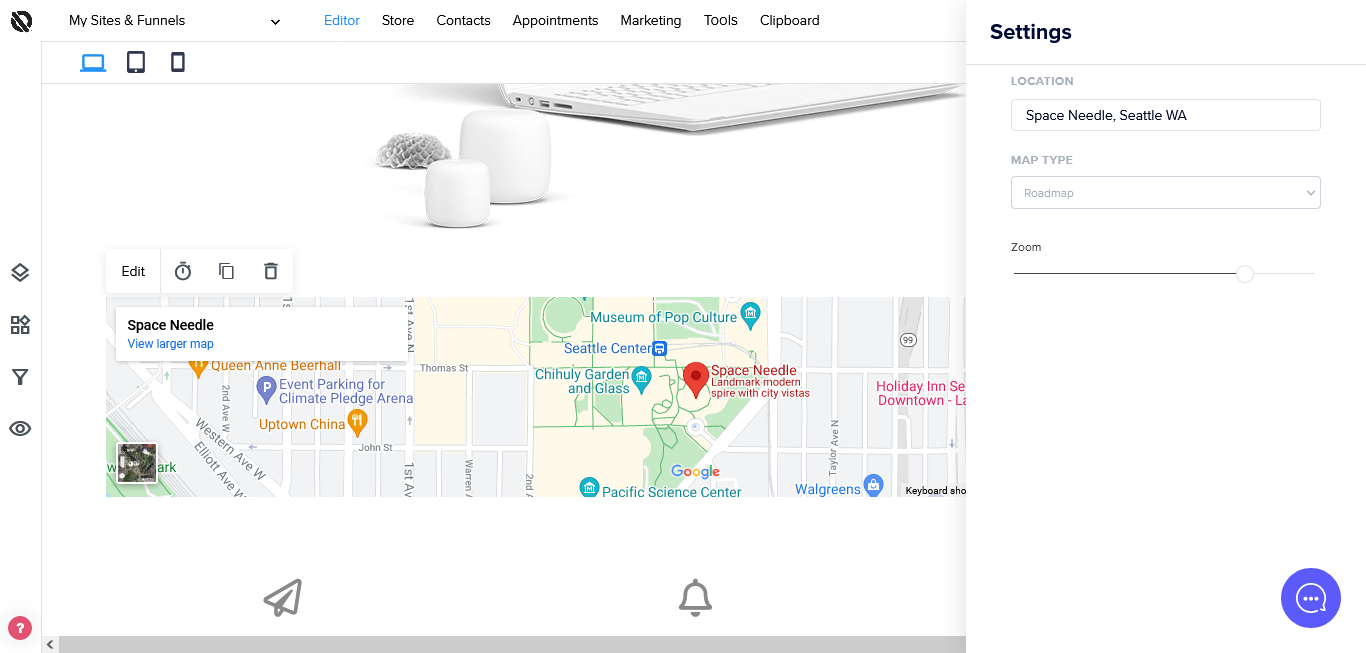
Task: Click the horizontal scrollbar left arrow
Action: click(50, 645)
